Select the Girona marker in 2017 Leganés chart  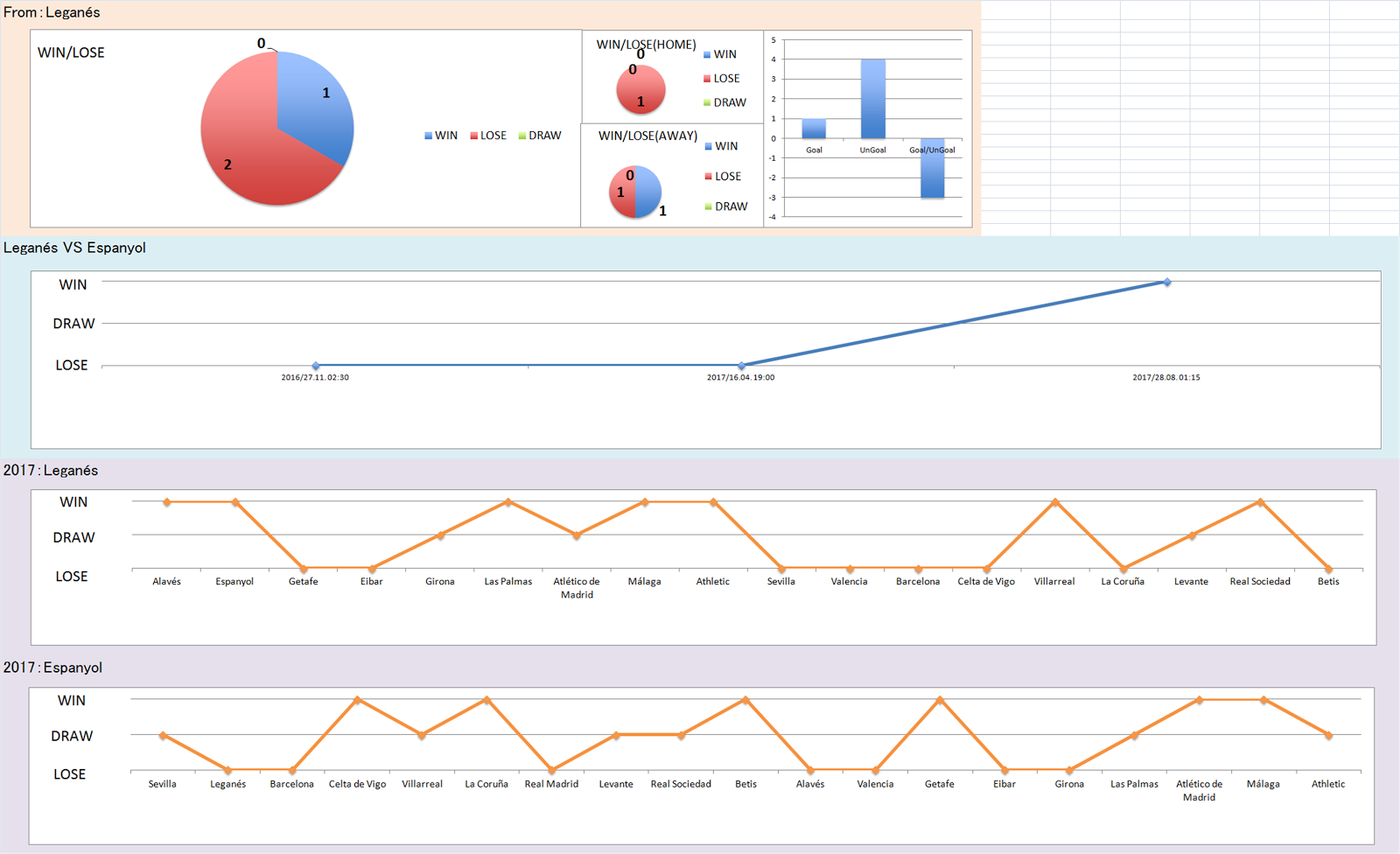[440, 535]
